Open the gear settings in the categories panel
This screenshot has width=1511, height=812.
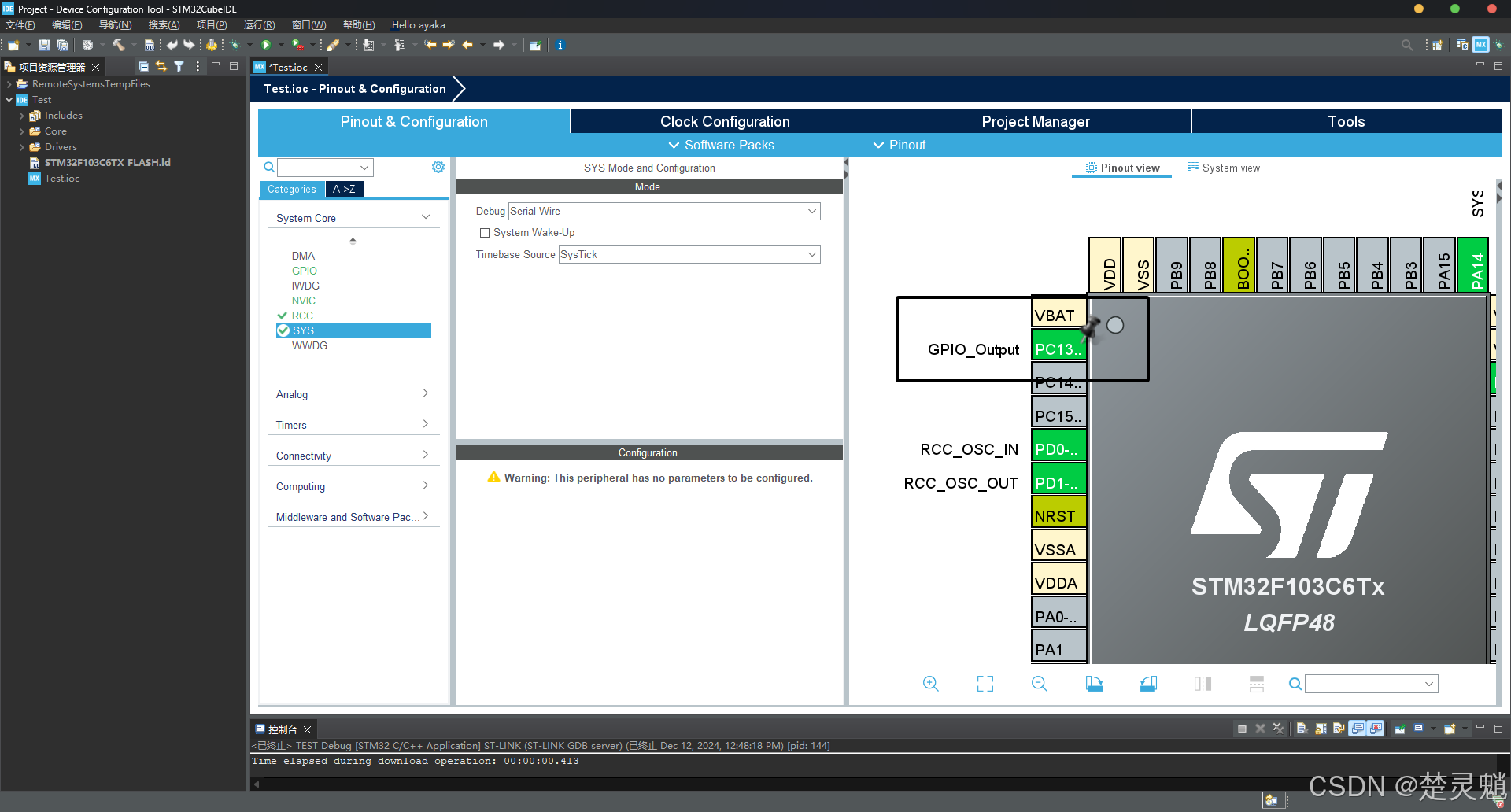[438, 167]
